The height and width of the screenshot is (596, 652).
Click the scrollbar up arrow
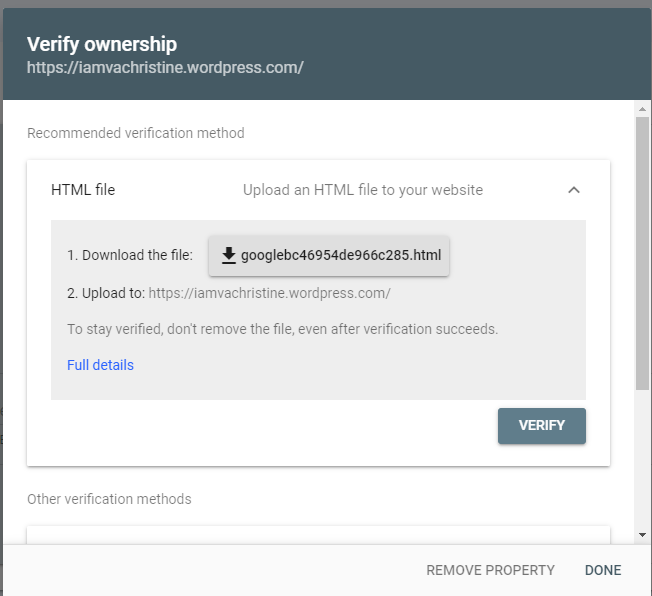click(643, 108)
